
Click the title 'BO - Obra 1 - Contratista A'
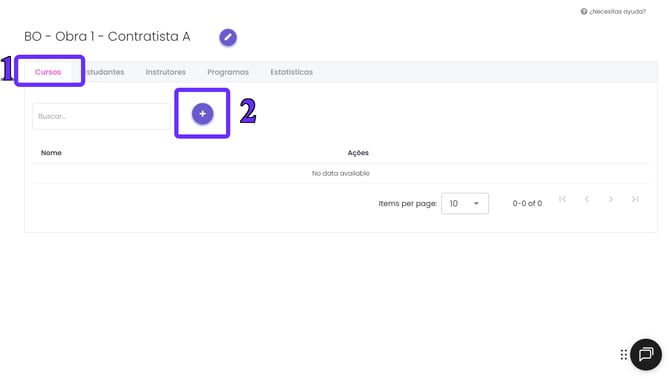point(107,37)
